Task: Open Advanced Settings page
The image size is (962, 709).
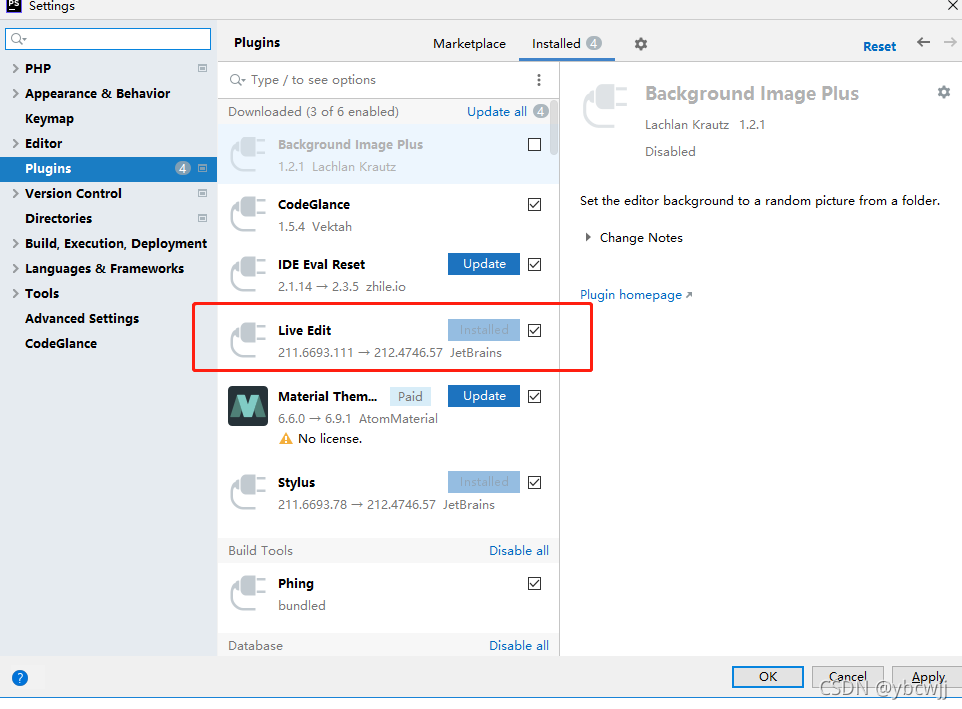Action: tap(82, 318)
